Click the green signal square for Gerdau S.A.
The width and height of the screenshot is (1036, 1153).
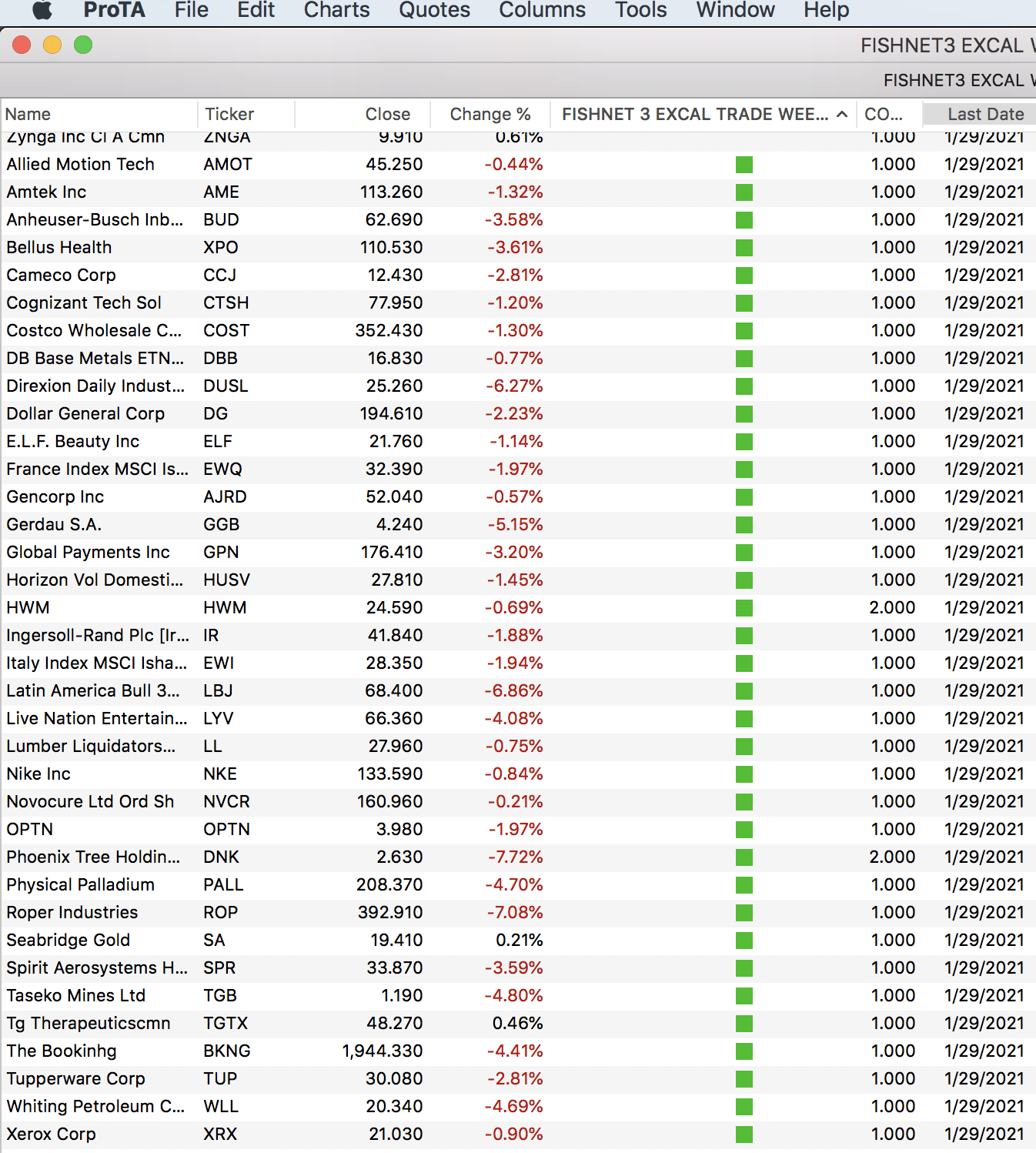pyautogui.click(x=744, y=525)
